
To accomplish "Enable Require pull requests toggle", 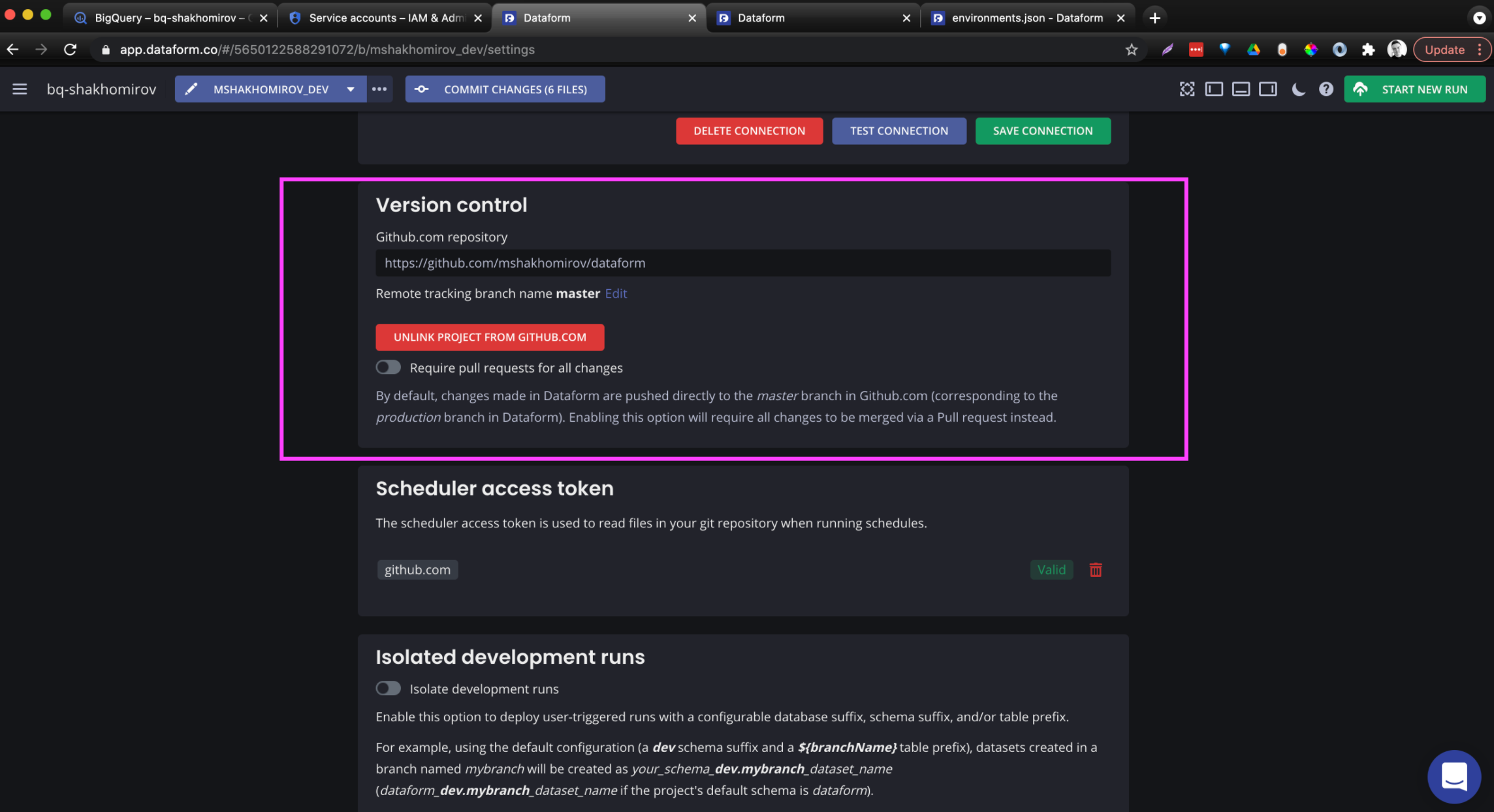I will pos(389,367).
